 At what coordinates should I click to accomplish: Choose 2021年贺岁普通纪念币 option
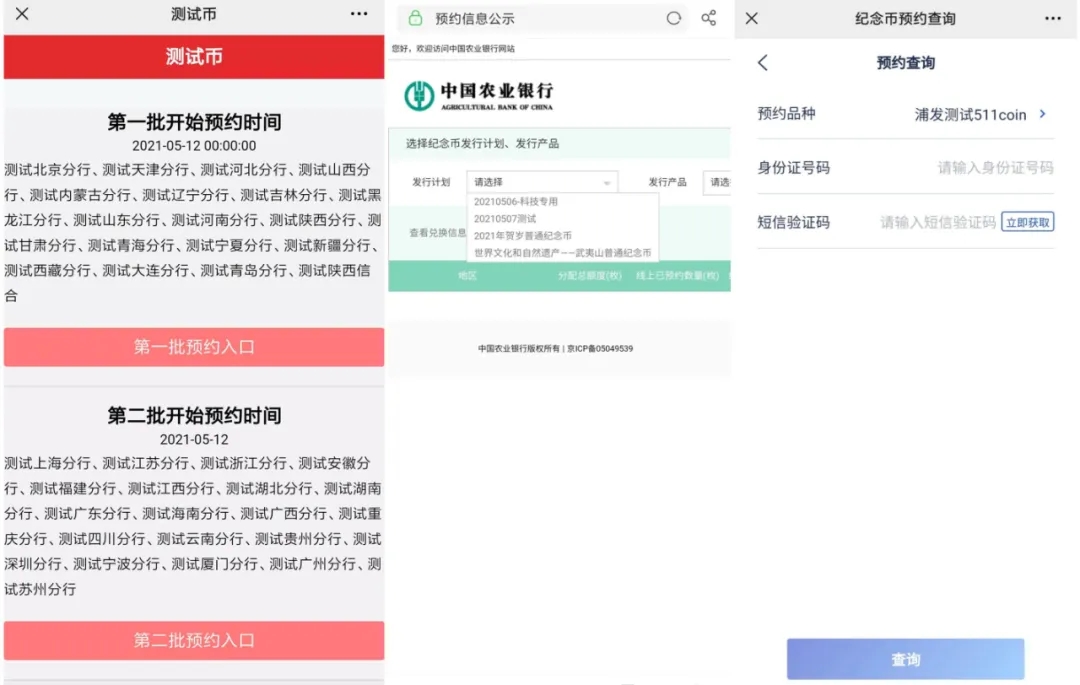click(x=523, y=236)
